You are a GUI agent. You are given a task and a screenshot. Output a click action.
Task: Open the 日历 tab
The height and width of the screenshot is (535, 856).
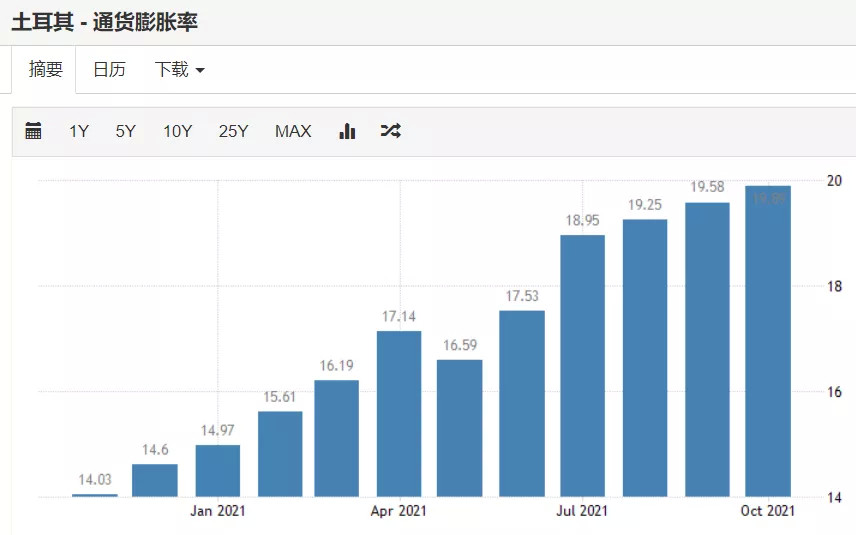click(x=109, y=70)
